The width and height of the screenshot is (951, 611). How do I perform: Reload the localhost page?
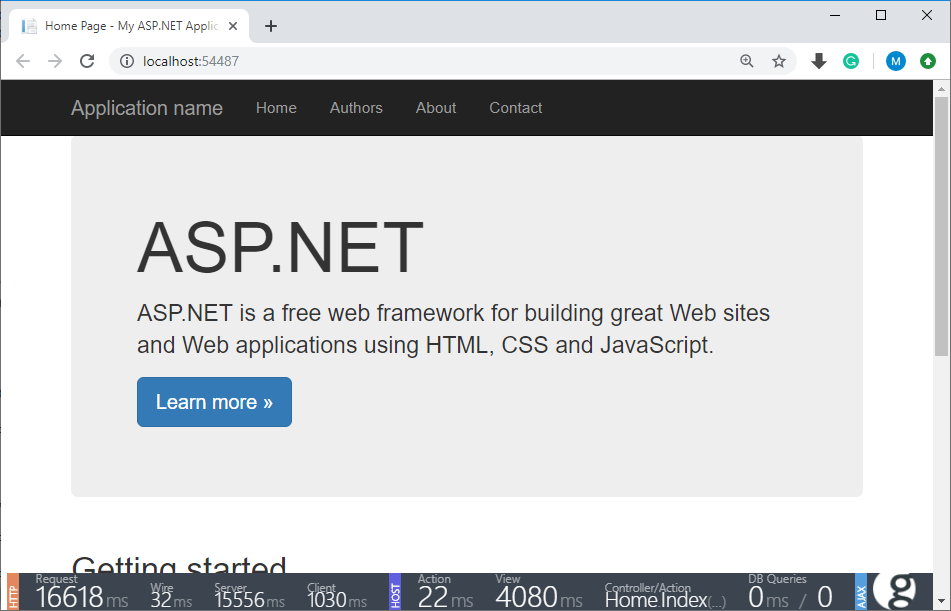[87, 61]
